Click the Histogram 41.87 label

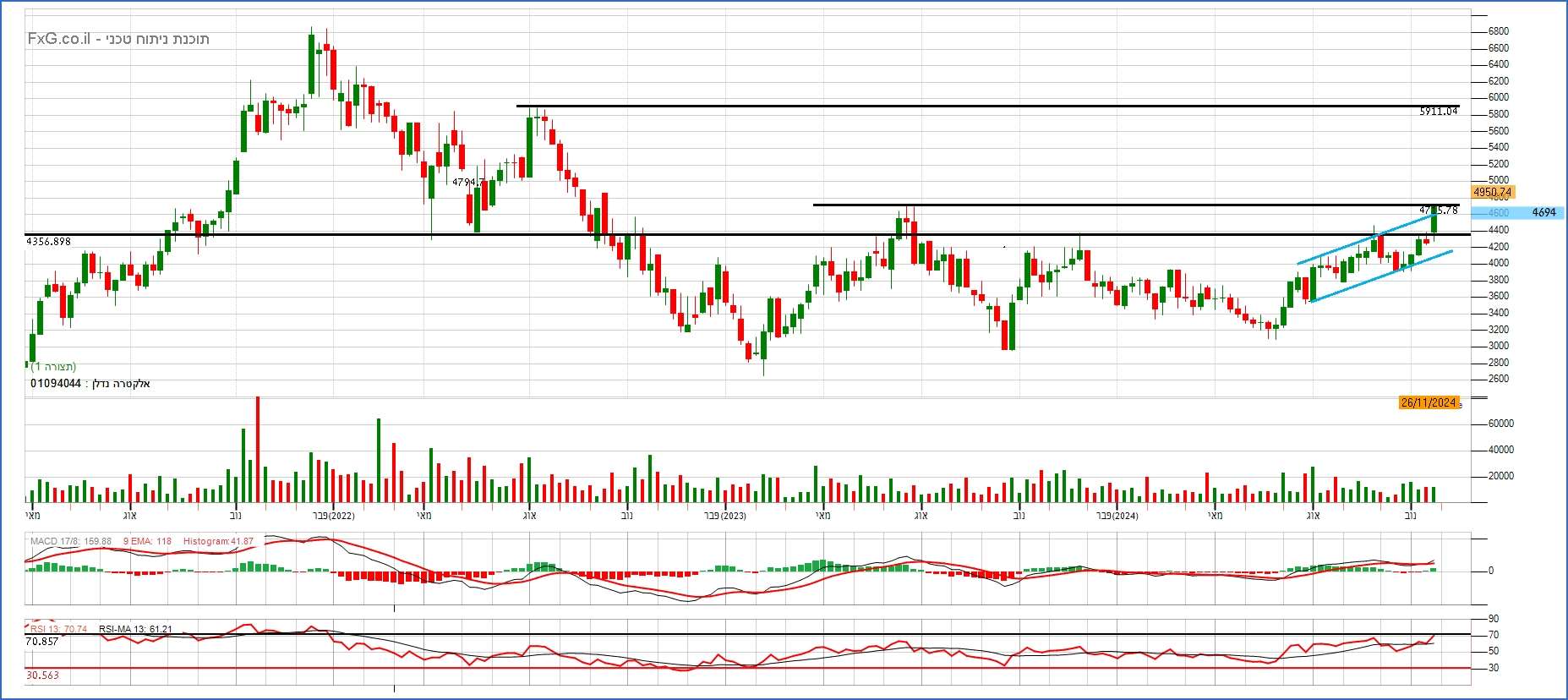tap(218, 541)
